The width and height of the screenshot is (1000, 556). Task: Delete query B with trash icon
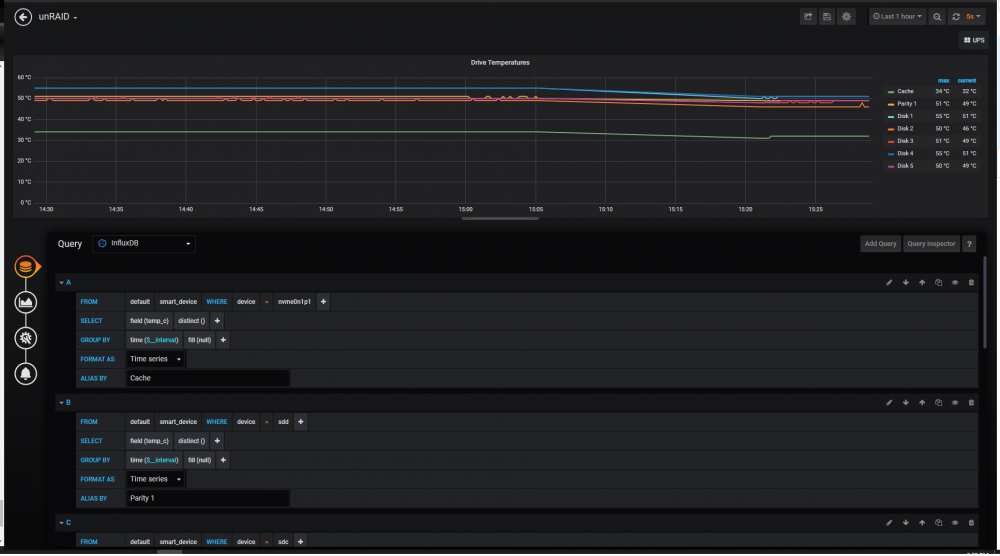pos(971,402)
